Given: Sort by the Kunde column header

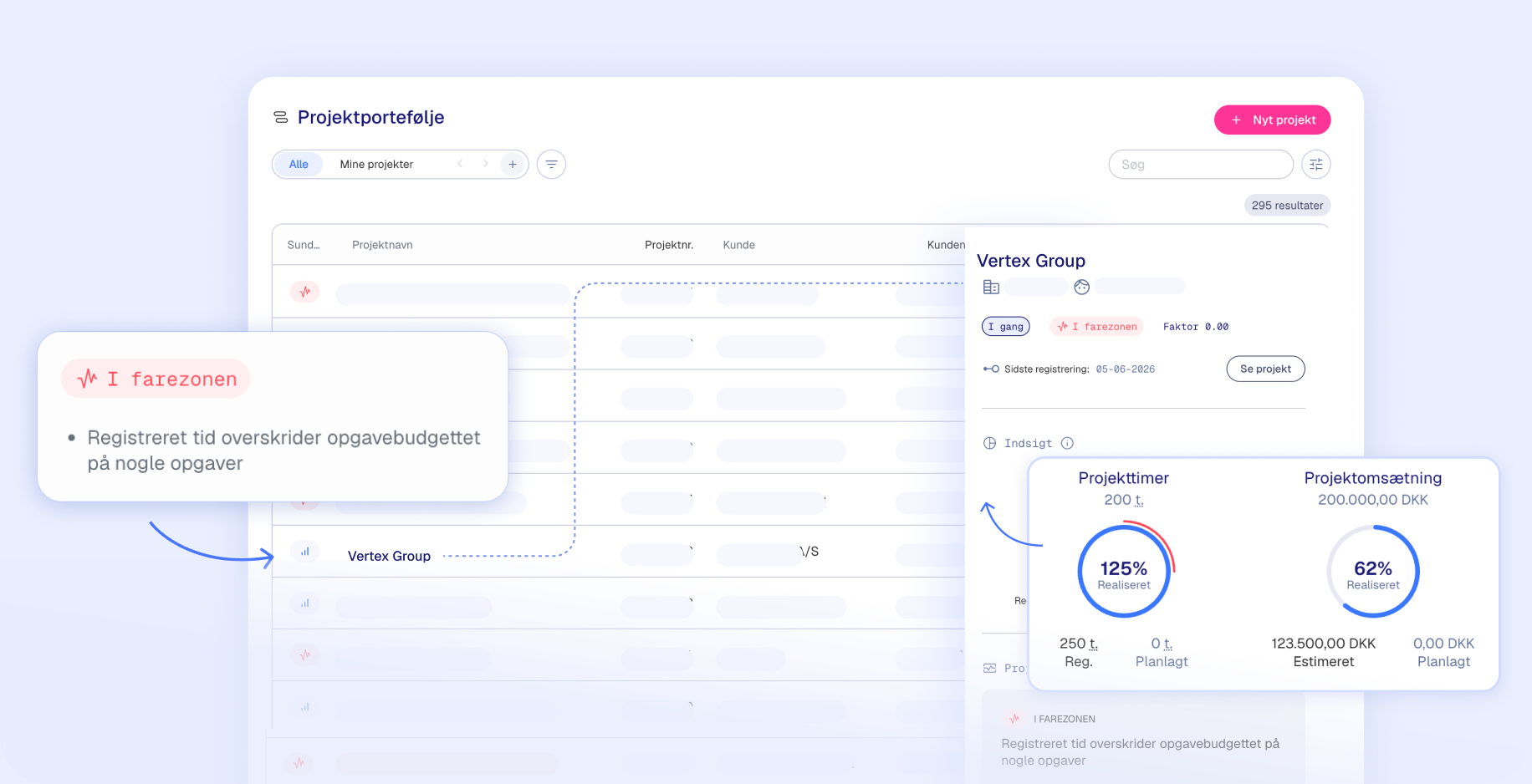Looking at the screenshot, I should [x=739, y=245].
